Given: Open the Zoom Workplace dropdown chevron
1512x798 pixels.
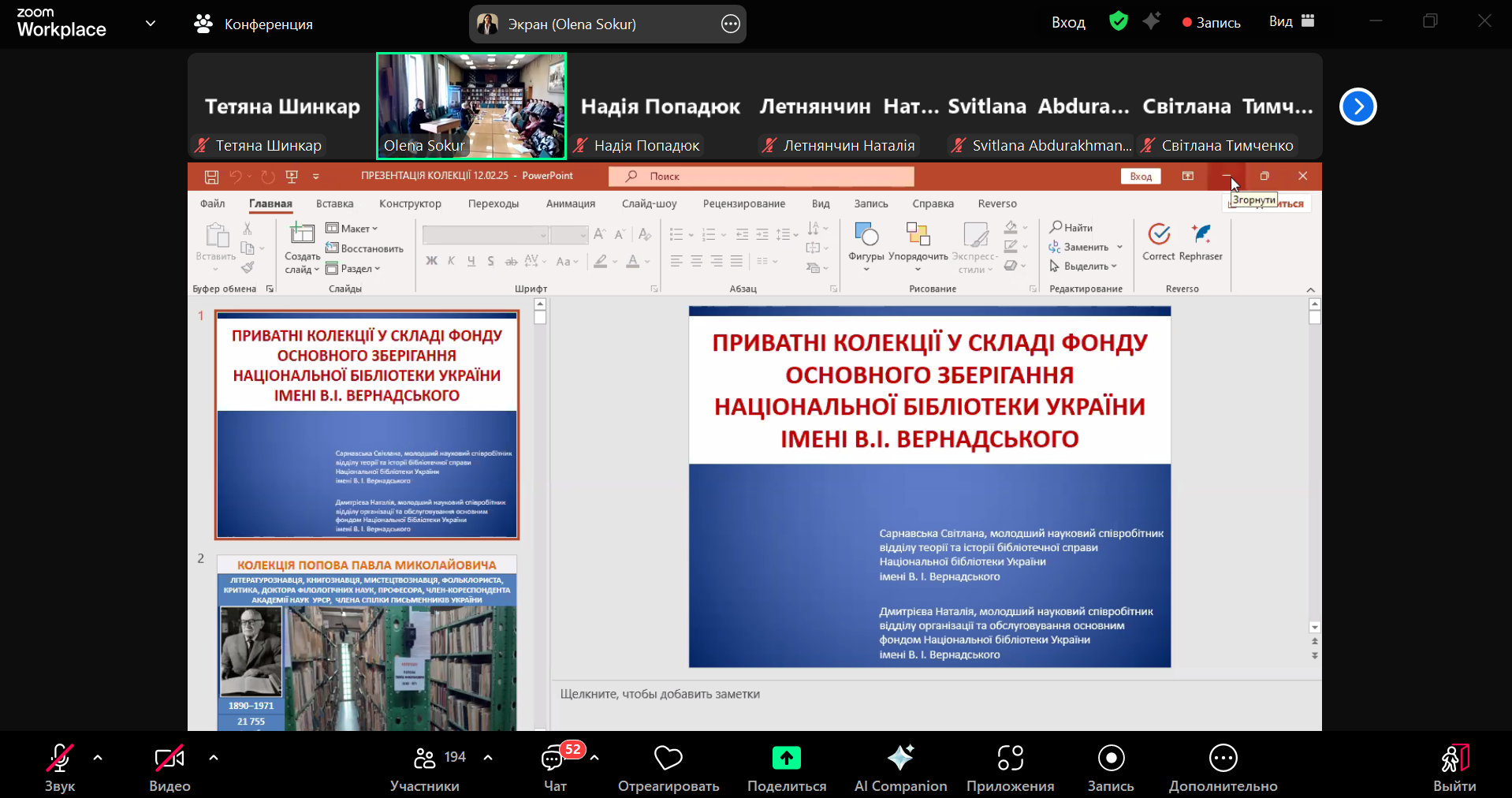Looking at the screenshot, I should click(x=151, y=24).
